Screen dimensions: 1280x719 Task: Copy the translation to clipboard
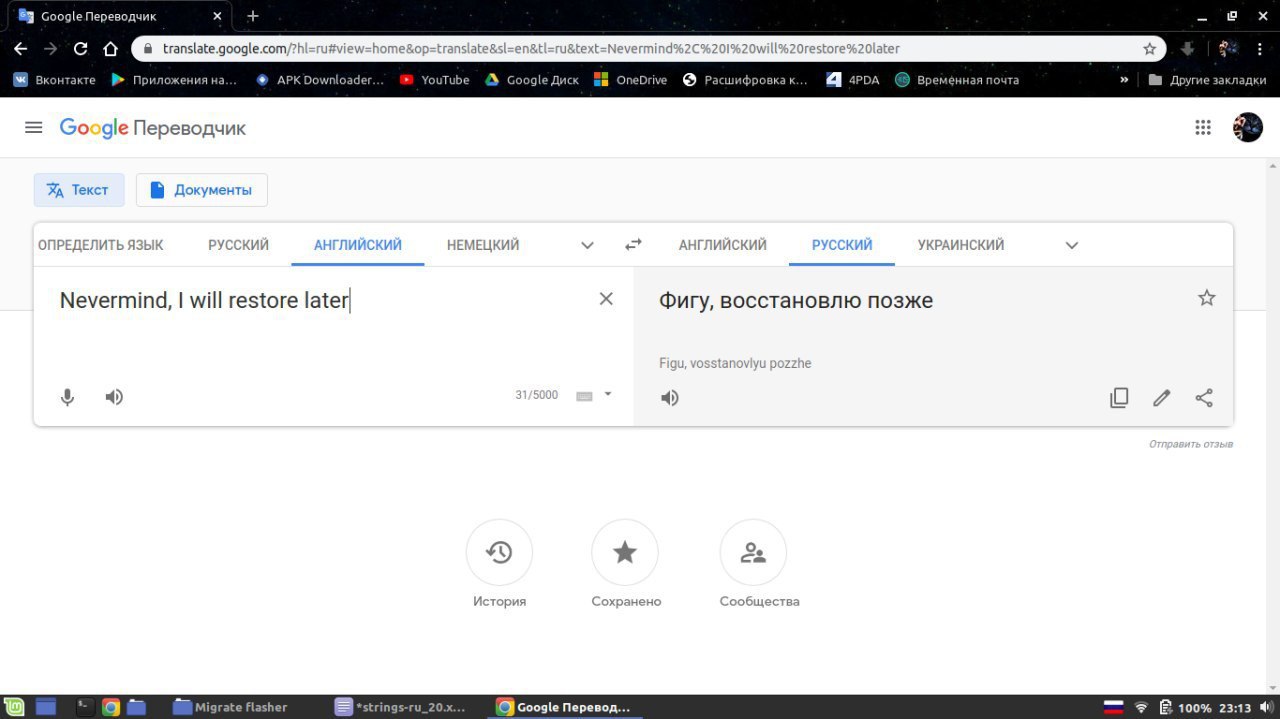tap(1119, 398)
